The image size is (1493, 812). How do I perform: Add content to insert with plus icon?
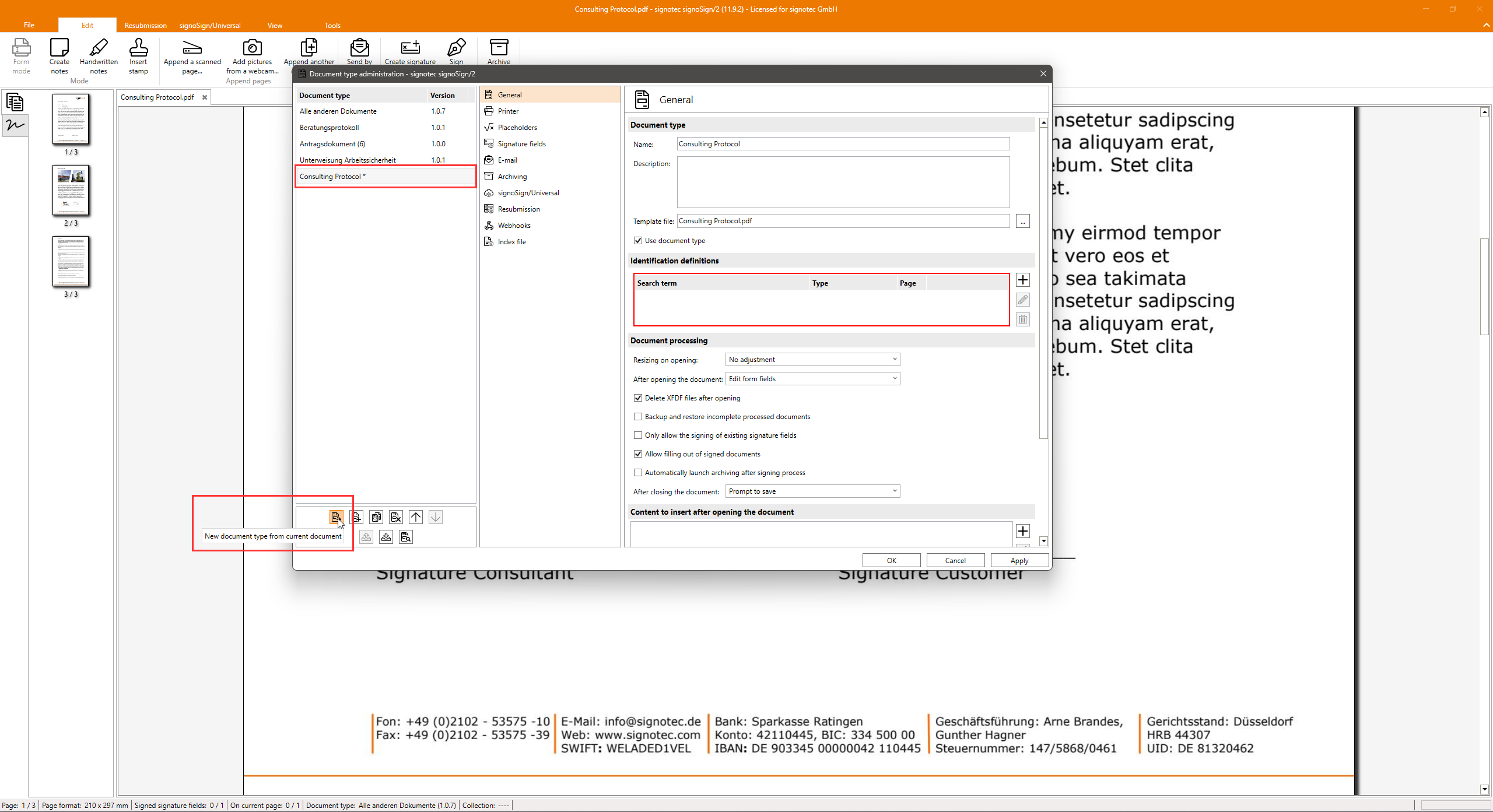tap(1023, 531)
